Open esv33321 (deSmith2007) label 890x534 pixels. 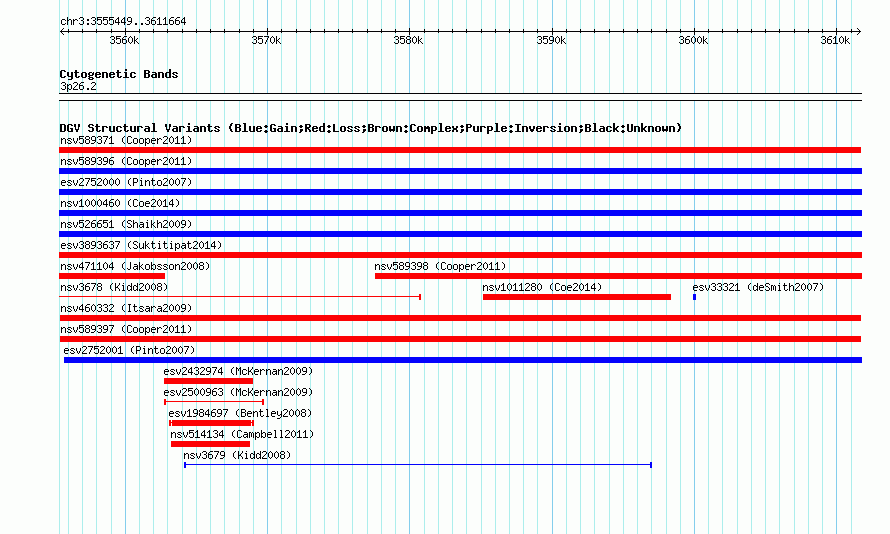point(758,287)
